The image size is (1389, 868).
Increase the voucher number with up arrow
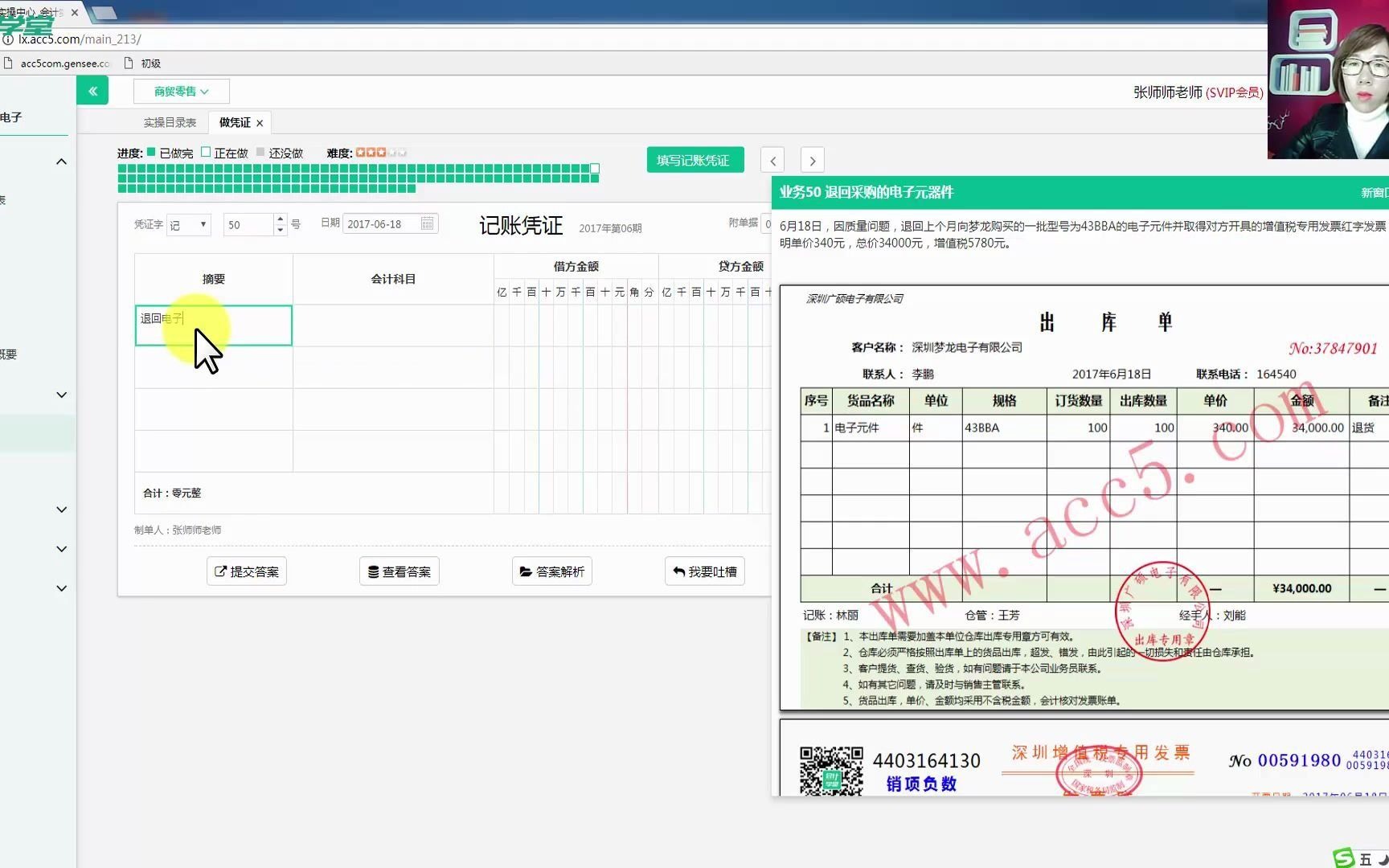click(x=280, y=219)
